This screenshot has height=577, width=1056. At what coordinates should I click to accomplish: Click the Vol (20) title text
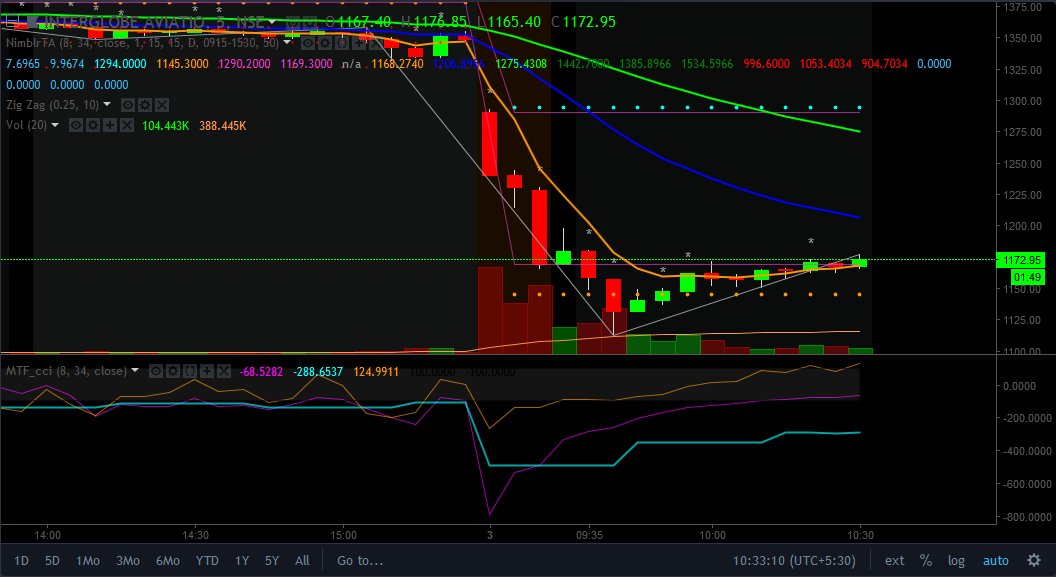click(x=26, y=125)
